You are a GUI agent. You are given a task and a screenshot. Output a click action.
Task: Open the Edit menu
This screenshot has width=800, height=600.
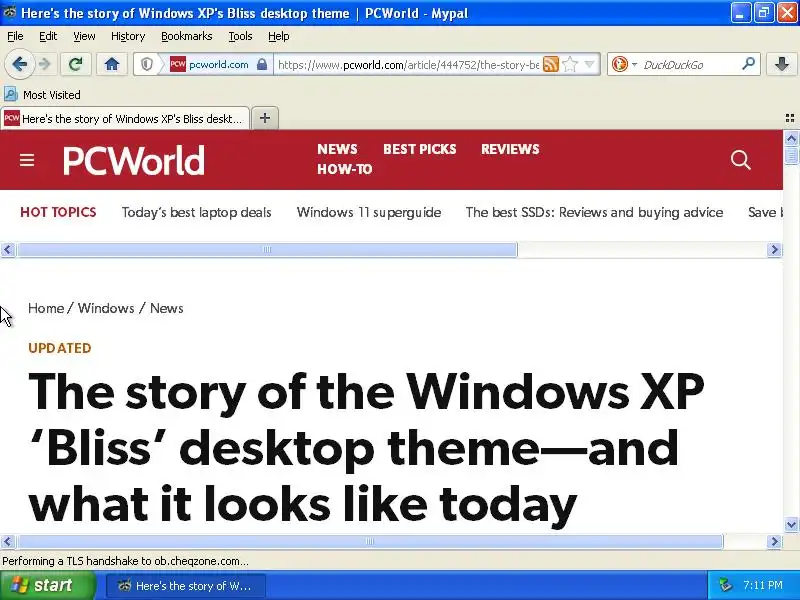(x=48, y=36)
